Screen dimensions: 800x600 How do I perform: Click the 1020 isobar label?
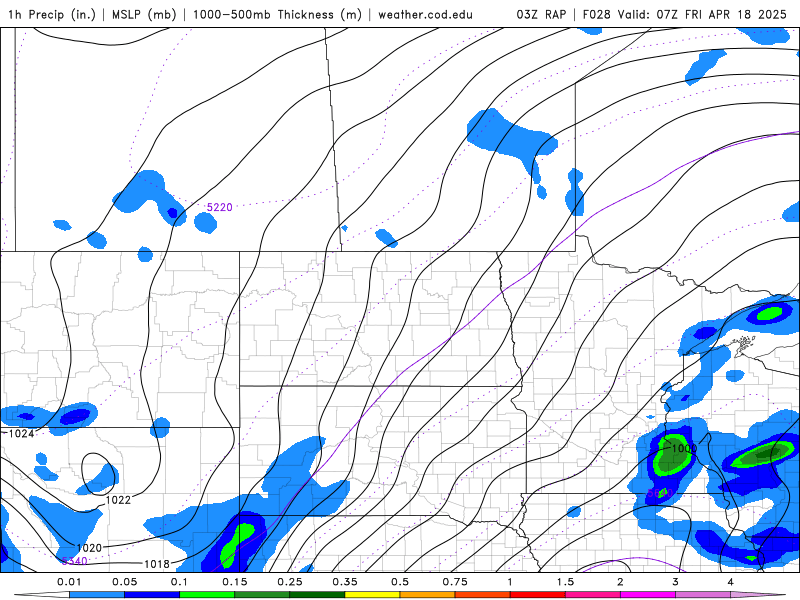(89, 548)
